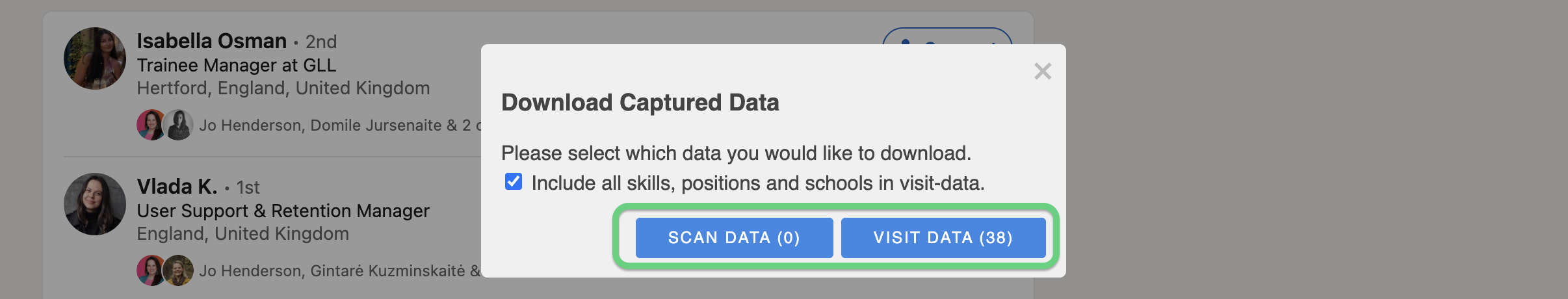
Task: Open the Vlada K. name link
Action: pyautogui.click(x=177, y=187)
